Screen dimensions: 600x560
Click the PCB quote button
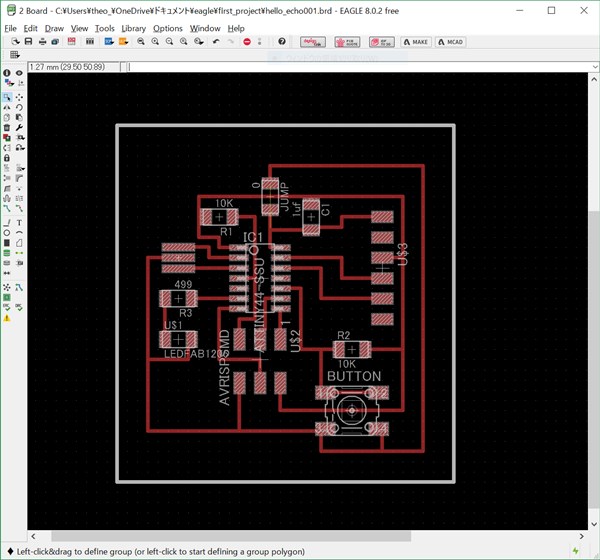click(x=347, y=42)
